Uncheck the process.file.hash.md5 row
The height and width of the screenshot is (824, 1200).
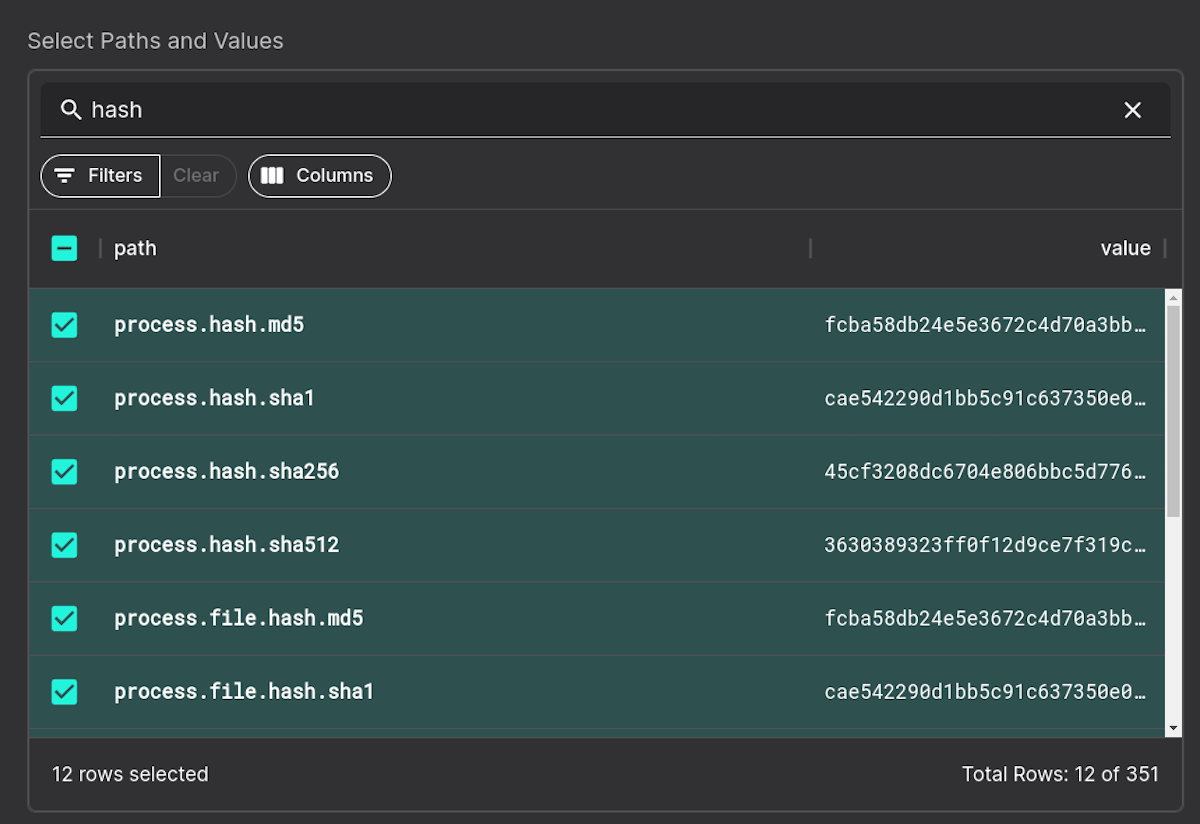(x=64, y=618)
